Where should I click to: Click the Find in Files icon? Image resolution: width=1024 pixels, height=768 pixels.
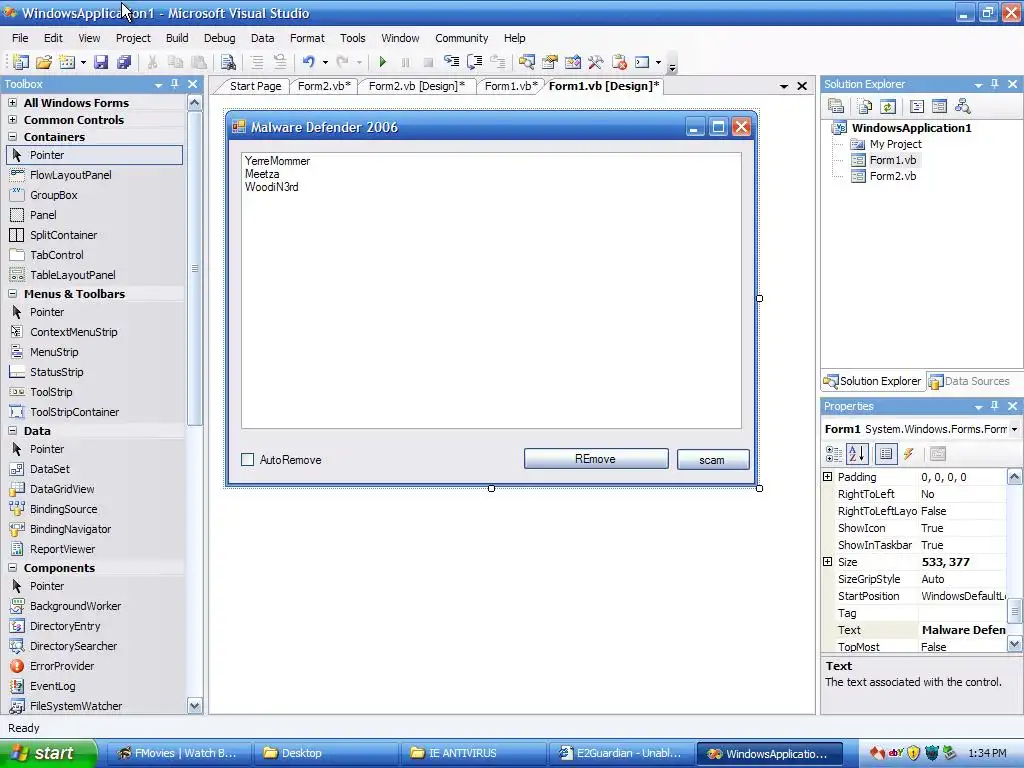point(228,62)
